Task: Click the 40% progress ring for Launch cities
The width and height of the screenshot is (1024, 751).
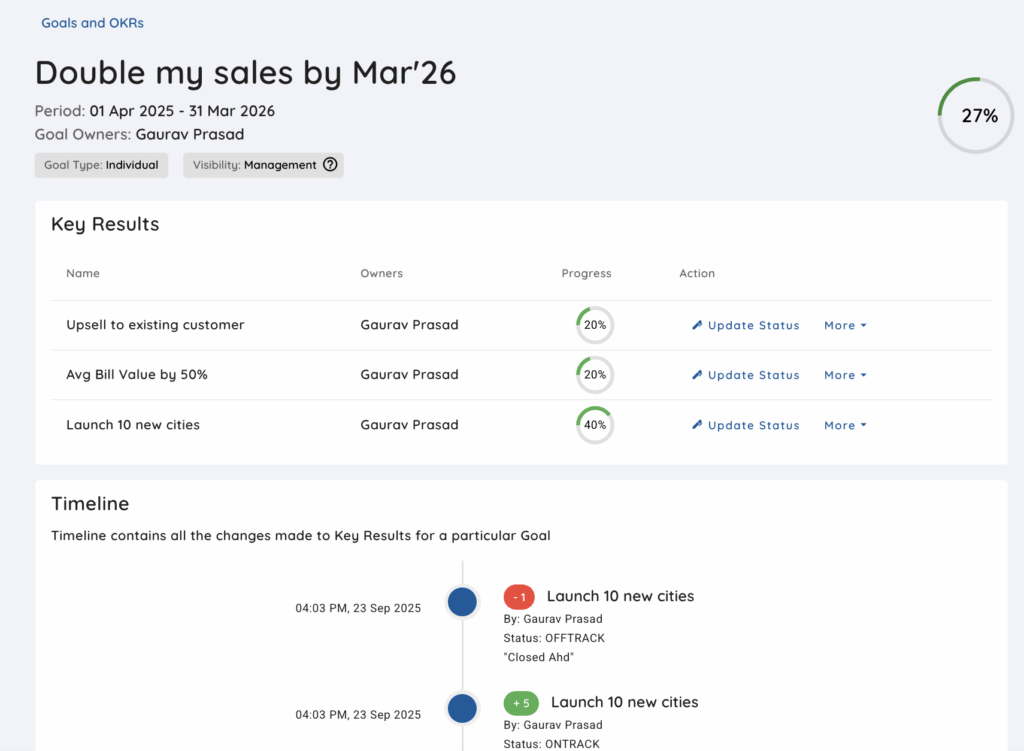Action: tap(595, 425)
